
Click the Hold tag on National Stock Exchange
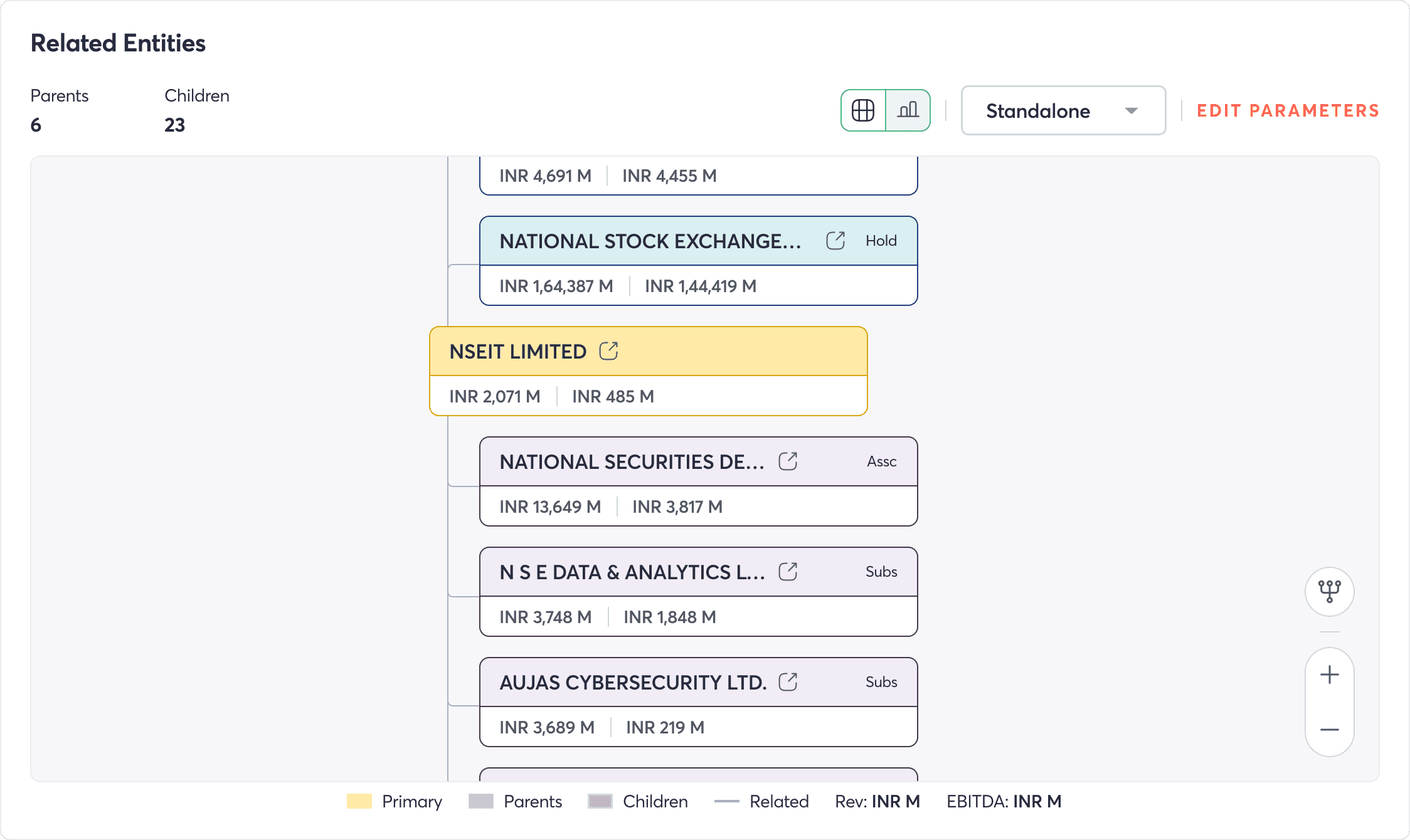(881, 241)
